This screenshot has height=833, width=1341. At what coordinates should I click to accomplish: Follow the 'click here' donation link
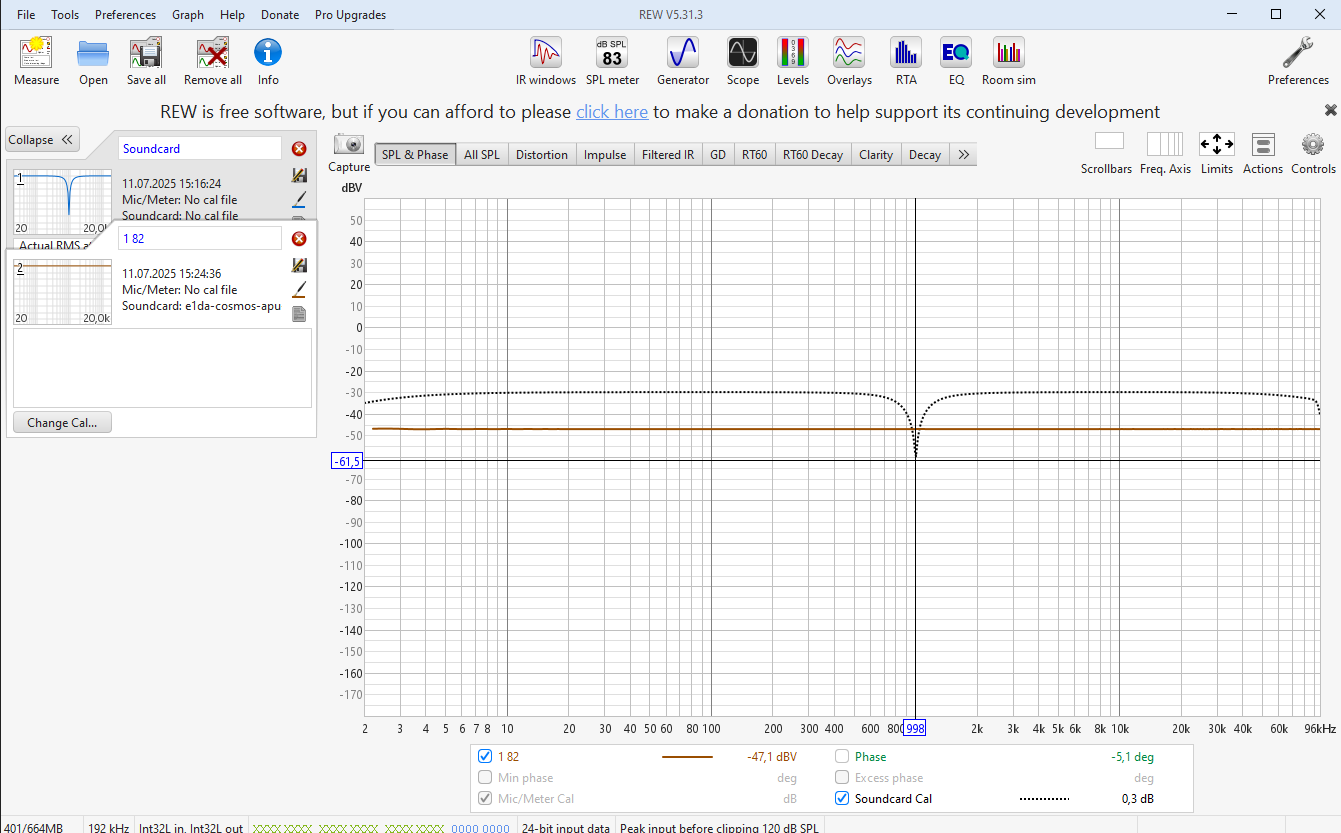click(x=612, y=112)
